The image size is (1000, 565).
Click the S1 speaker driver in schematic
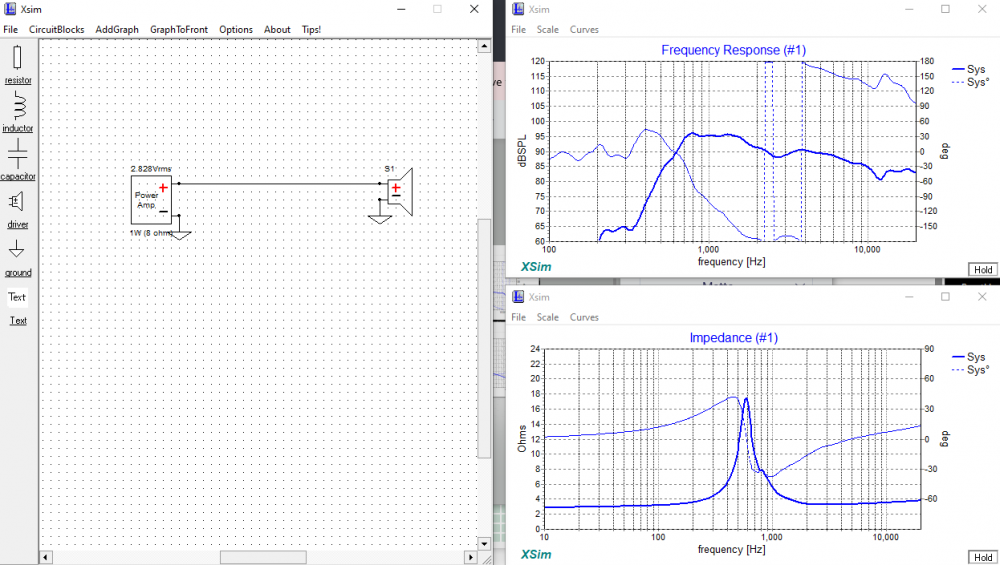tap(399, 191)
